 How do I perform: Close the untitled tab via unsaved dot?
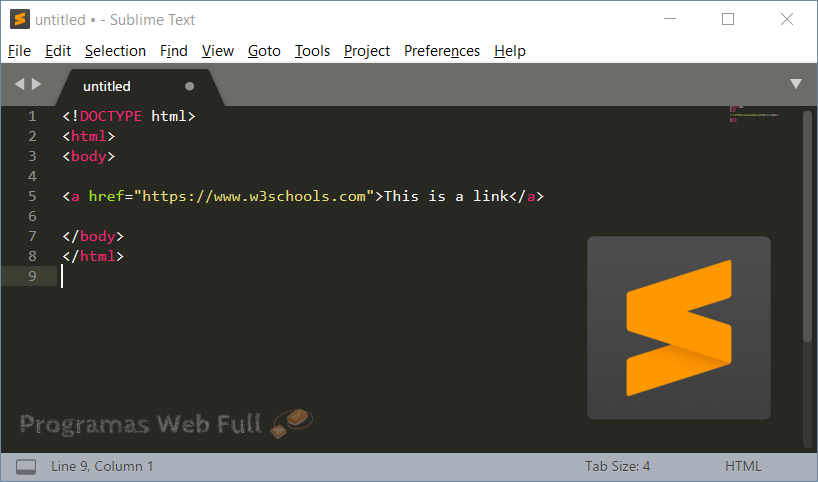coord(189,86)
